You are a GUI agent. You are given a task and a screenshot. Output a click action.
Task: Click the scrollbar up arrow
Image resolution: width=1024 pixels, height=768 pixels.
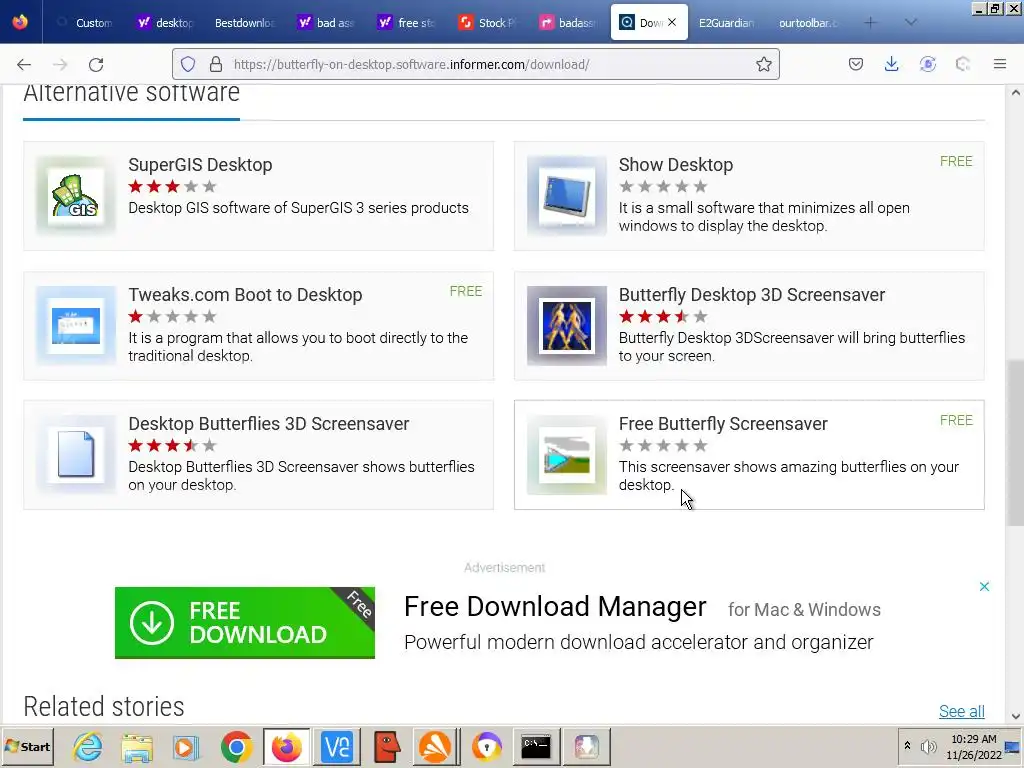1016,93
